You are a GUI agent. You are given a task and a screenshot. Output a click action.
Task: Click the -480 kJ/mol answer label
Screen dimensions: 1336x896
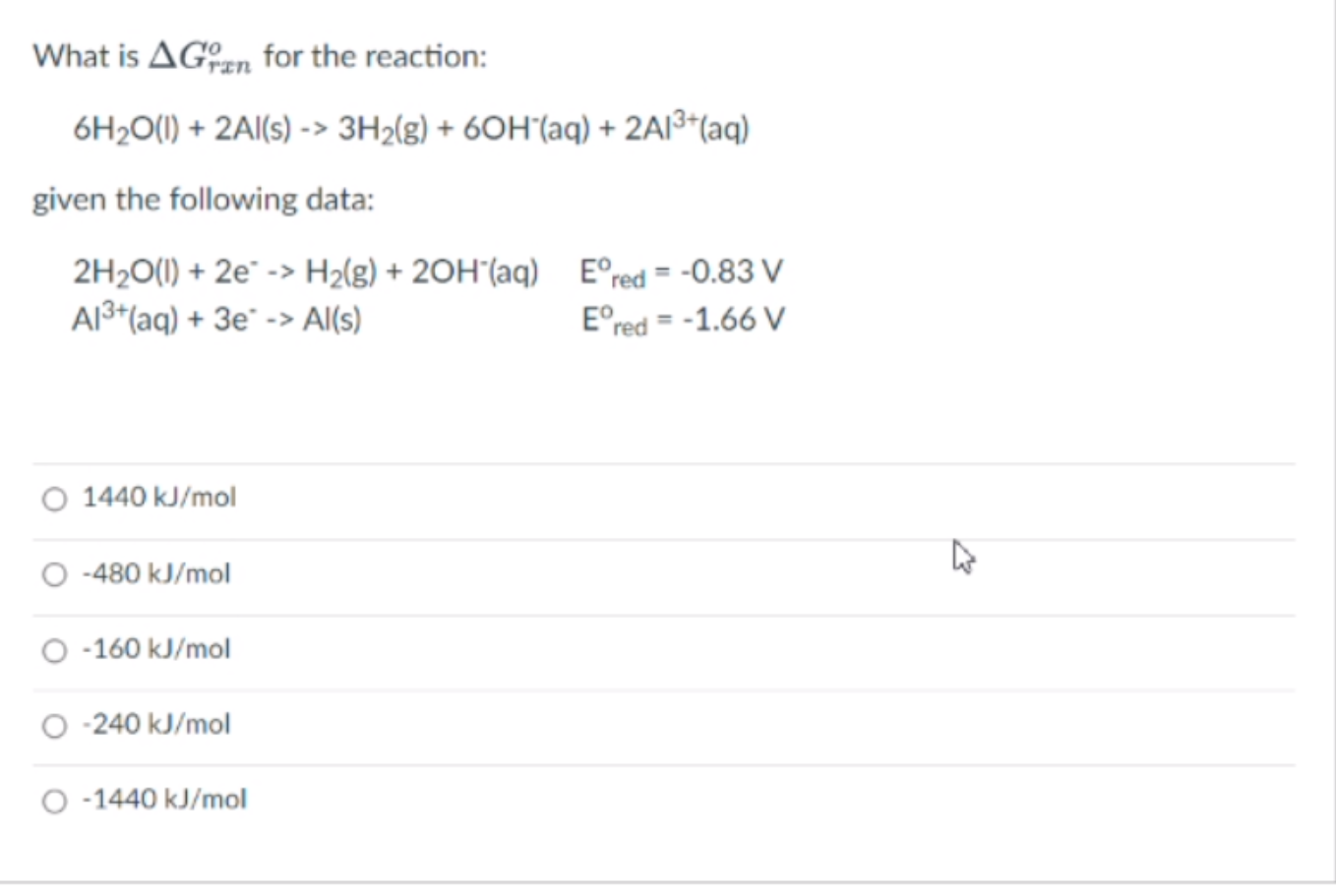(x=155, y=573)
